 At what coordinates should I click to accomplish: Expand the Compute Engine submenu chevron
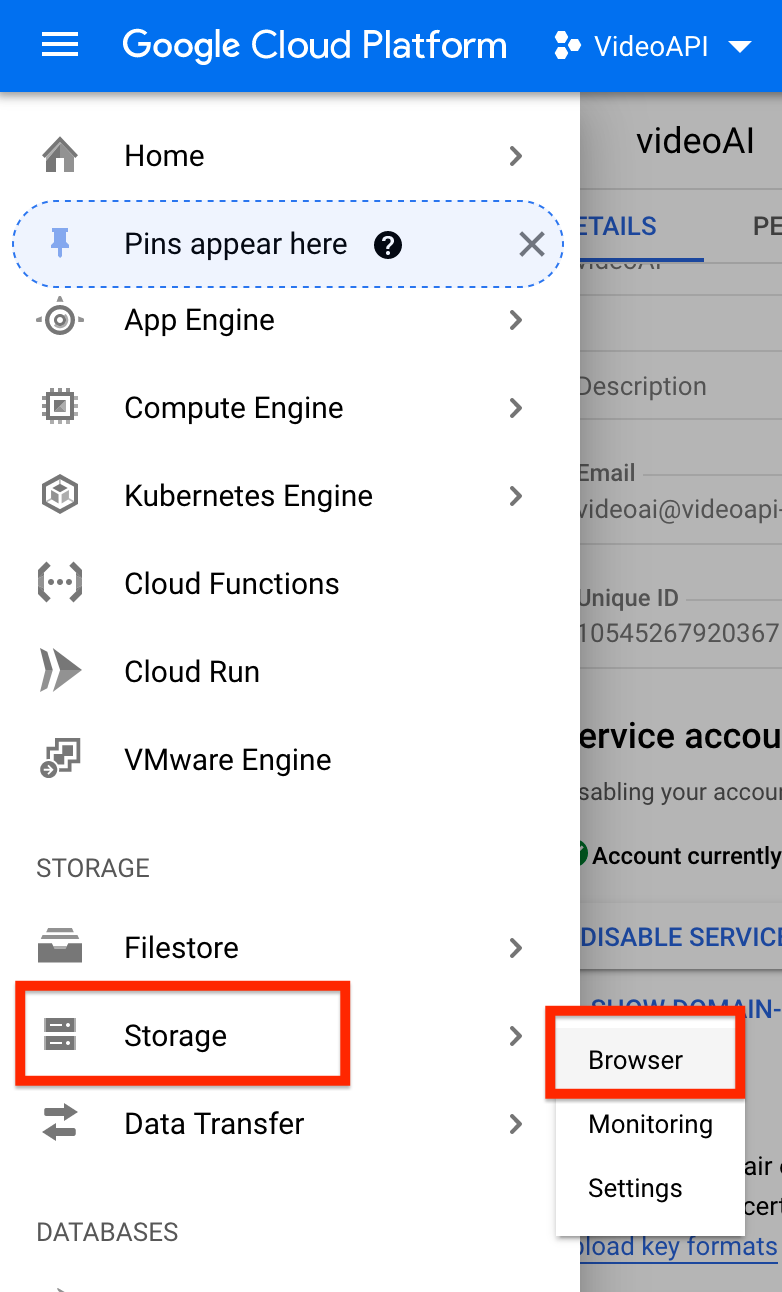click(516, 408)
